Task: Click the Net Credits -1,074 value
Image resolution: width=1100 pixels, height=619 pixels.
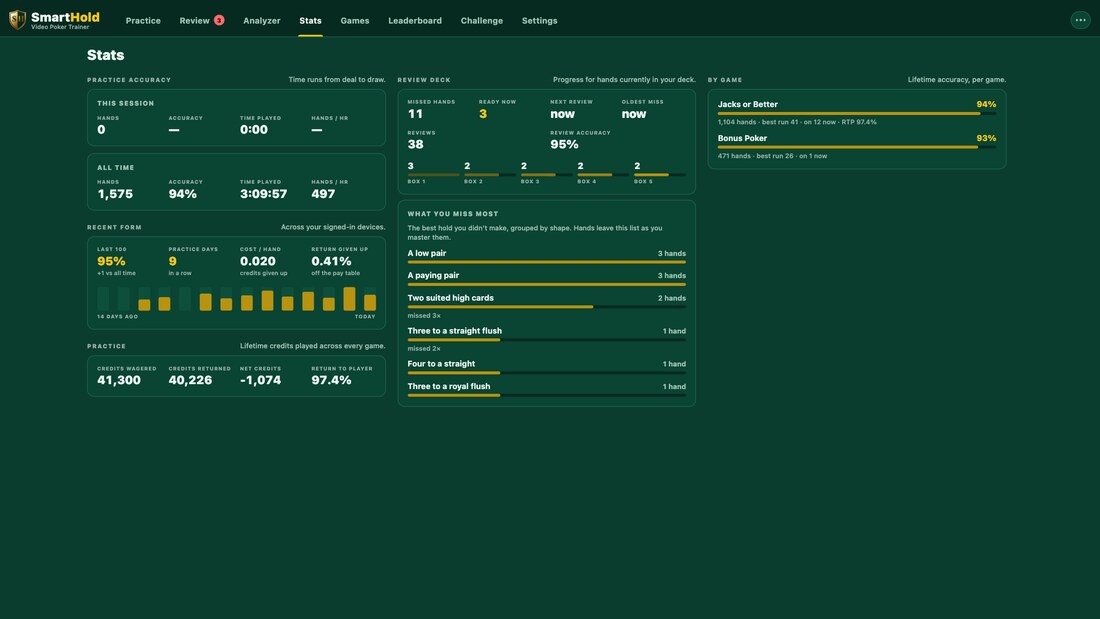Action: [x=260, y=380]
